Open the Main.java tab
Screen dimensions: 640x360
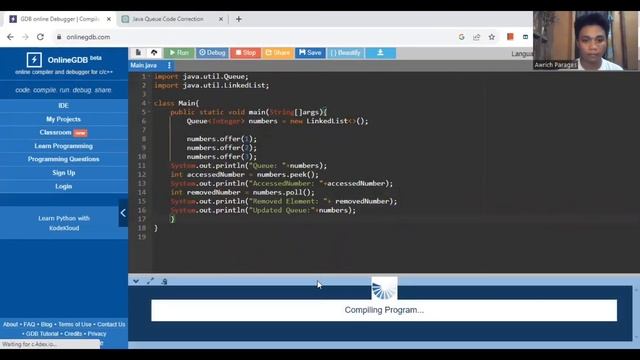(144, 65)
